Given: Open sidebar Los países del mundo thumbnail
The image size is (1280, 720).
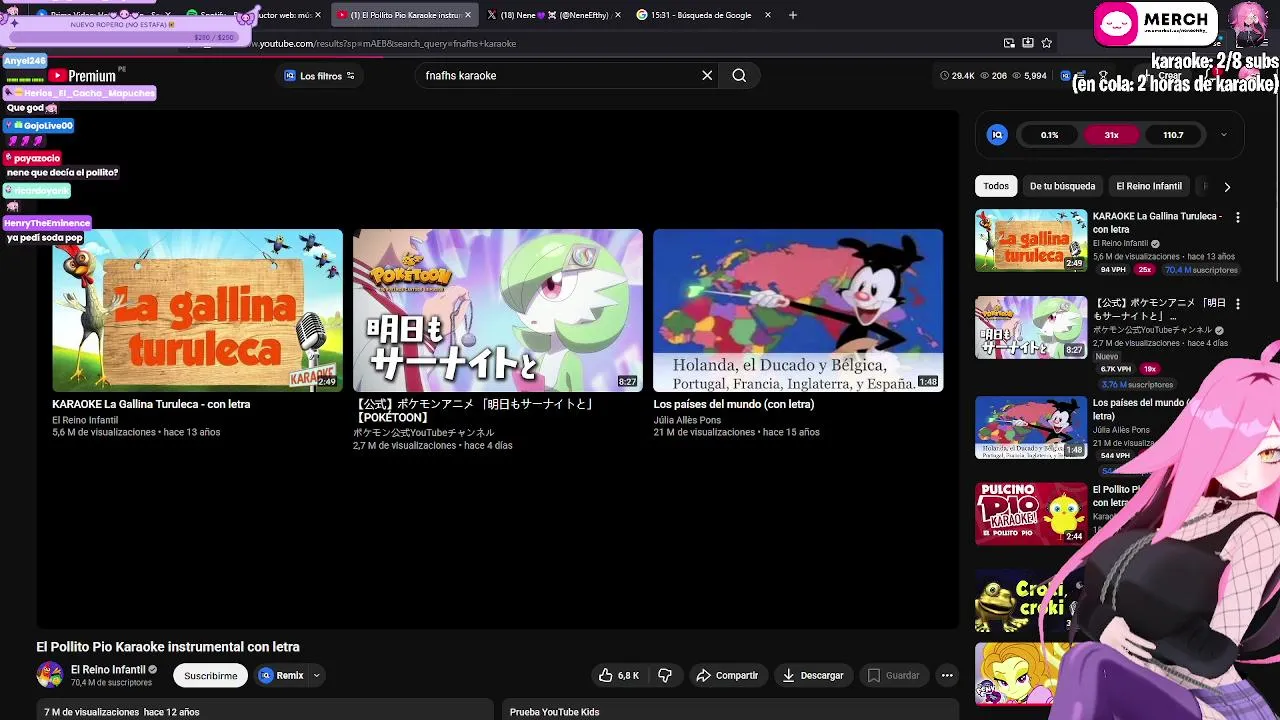Looking at the screenshot, I should (1031, 428).
